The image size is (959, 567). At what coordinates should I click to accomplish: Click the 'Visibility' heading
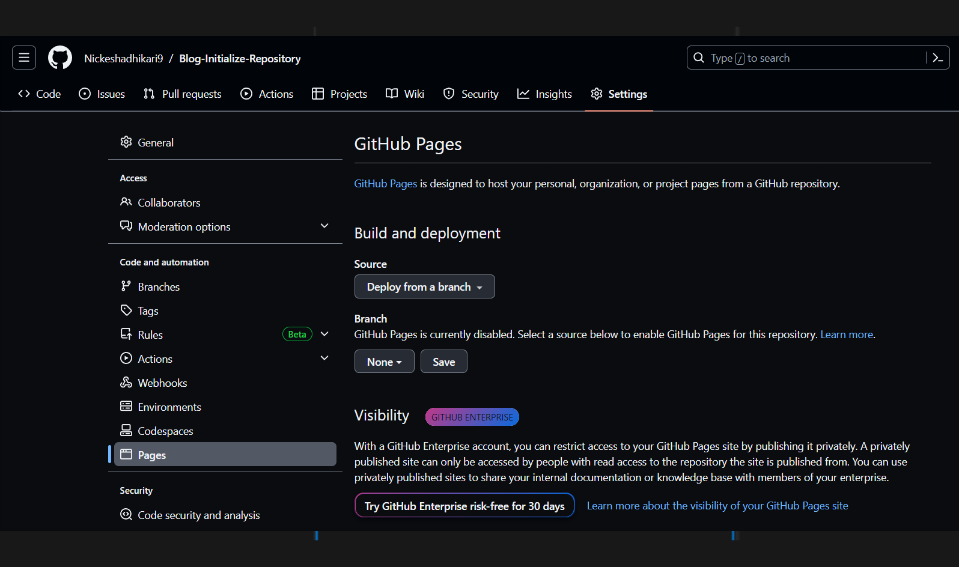coord(382,415)
